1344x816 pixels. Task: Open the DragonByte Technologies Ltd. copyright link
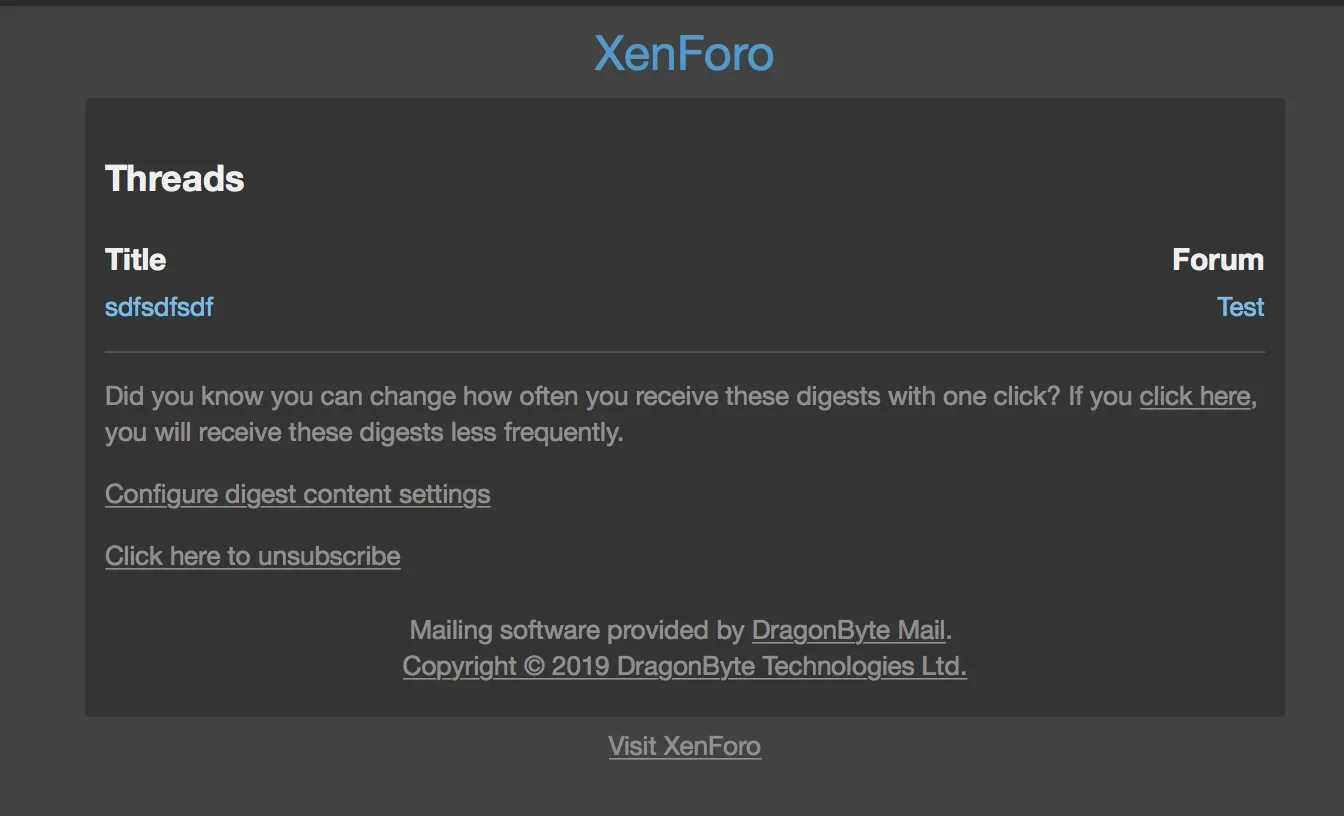pyautogui.click(x=685, y=666)
